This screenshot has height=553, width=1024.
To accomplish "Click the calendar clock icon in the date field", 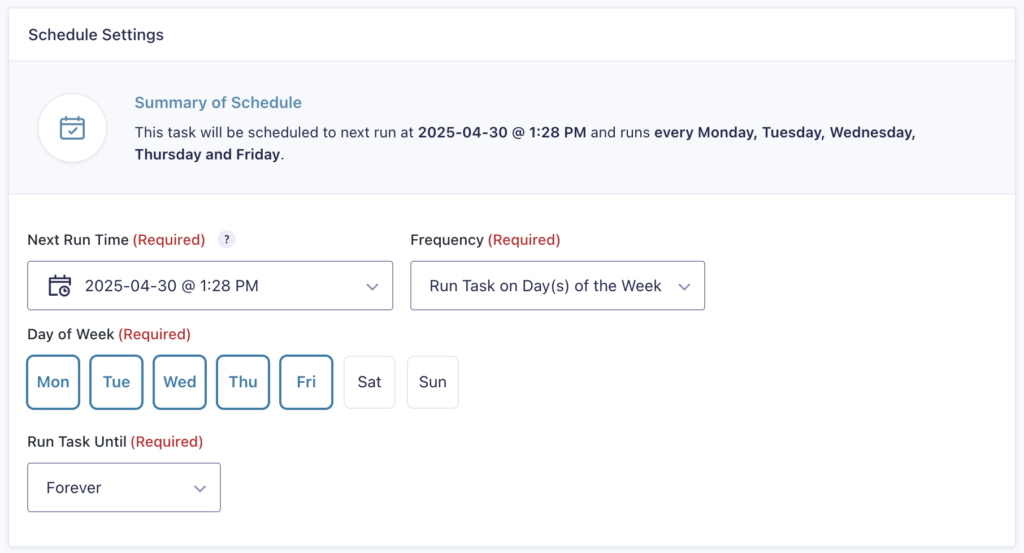I will 60,286.
